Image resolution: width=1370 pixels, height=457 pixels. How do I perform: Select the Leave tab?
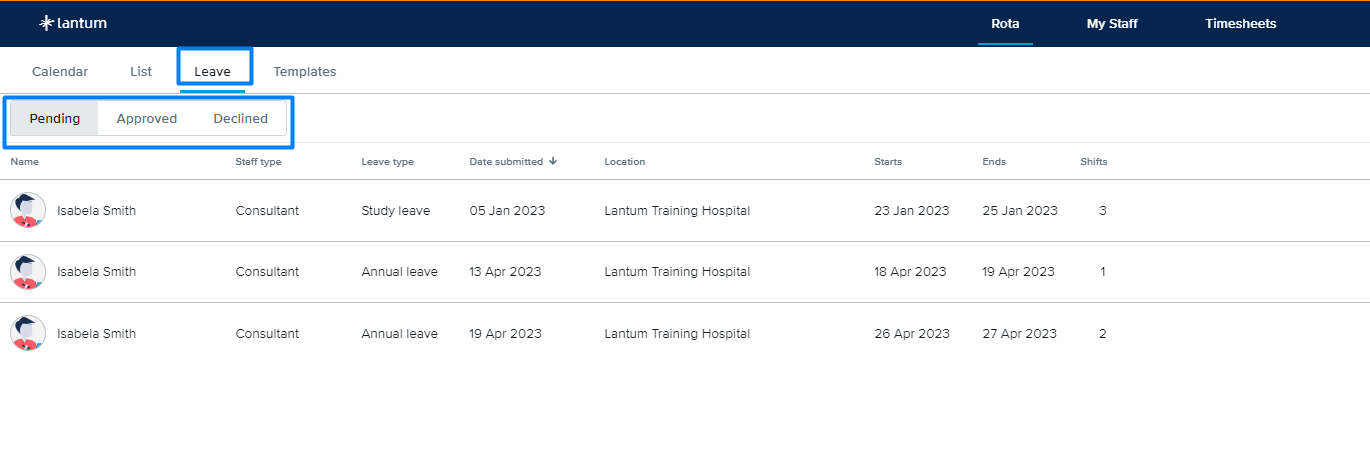[x=213, y=71]
